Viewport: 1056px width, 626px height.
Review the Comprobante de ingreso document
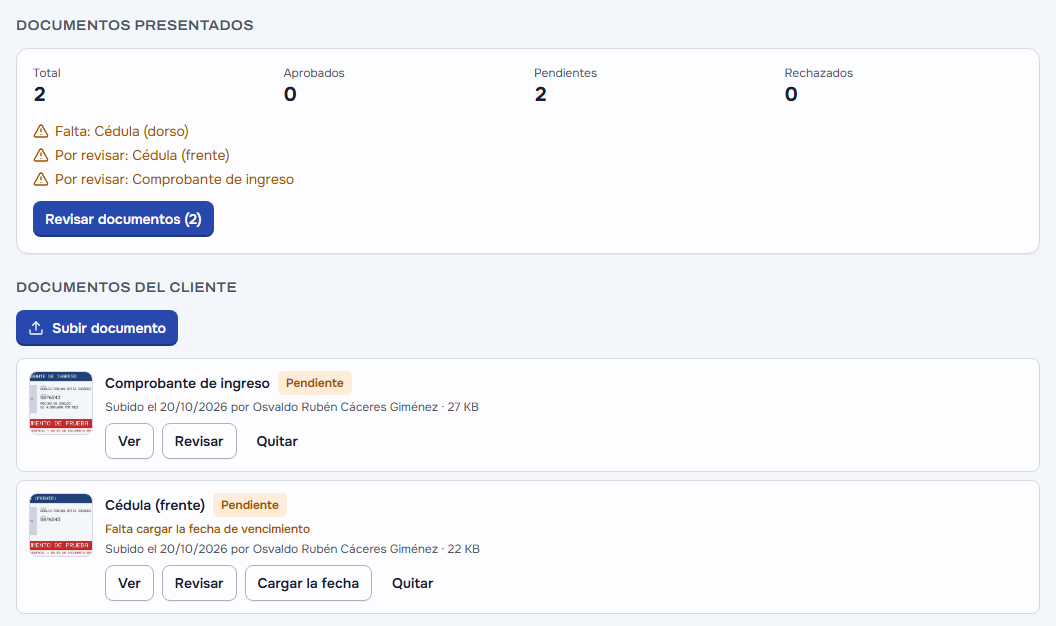point(199,441)
